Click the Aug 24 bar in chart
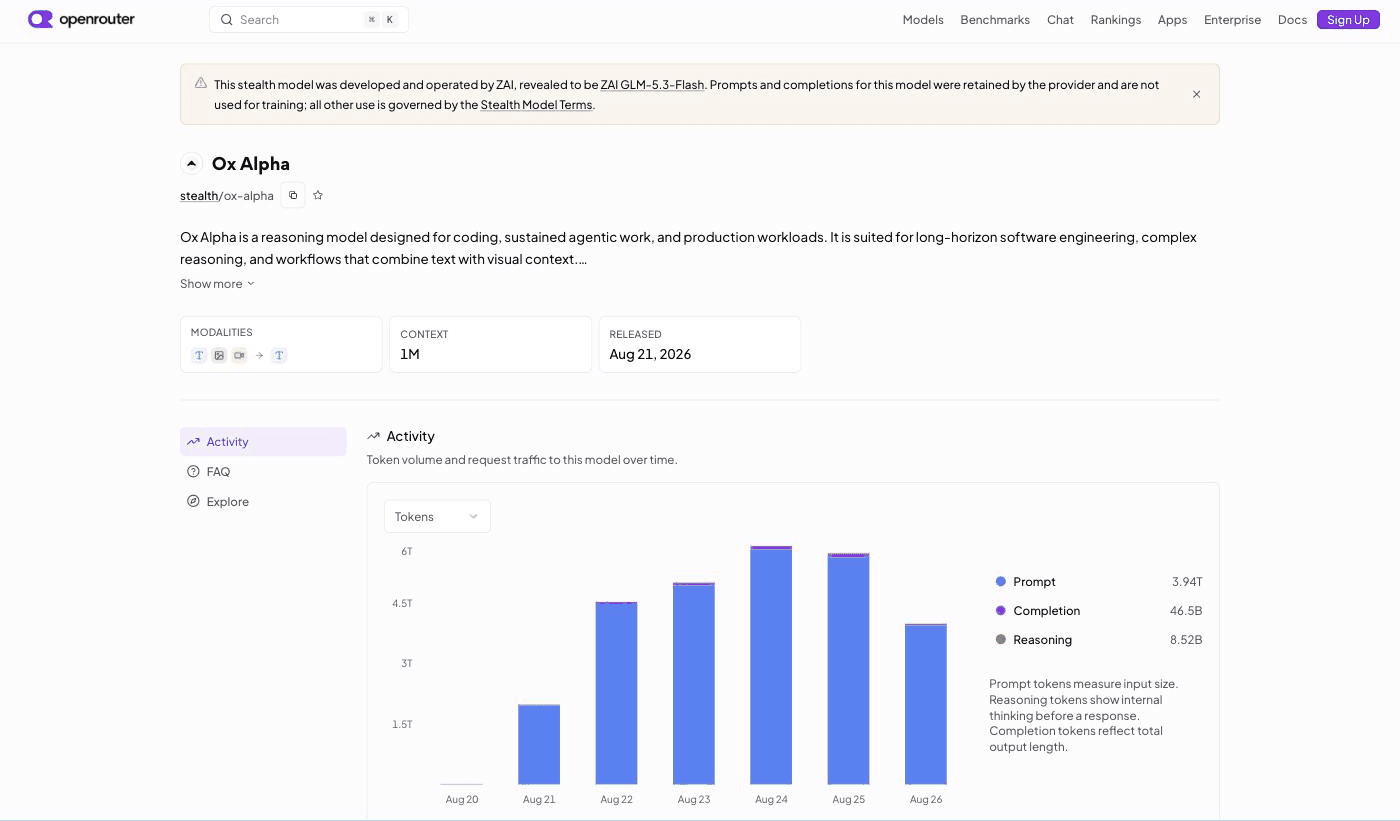This screenshot has width=1400, height=821. [771, 665]
